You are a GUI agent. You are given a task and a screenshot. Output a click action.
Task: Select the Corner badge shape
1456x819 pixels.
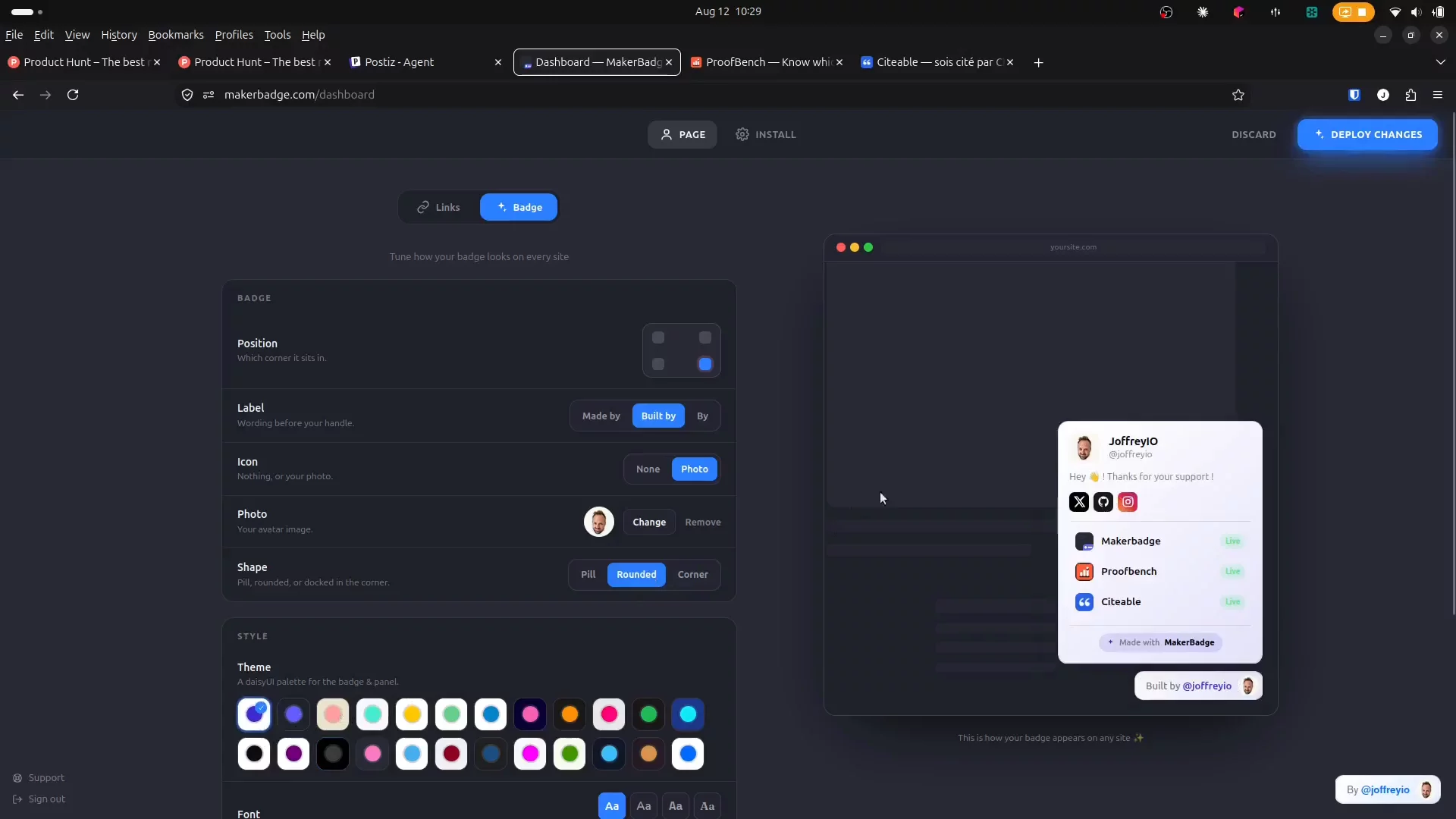pyautogui.click(x=693, y=575)
